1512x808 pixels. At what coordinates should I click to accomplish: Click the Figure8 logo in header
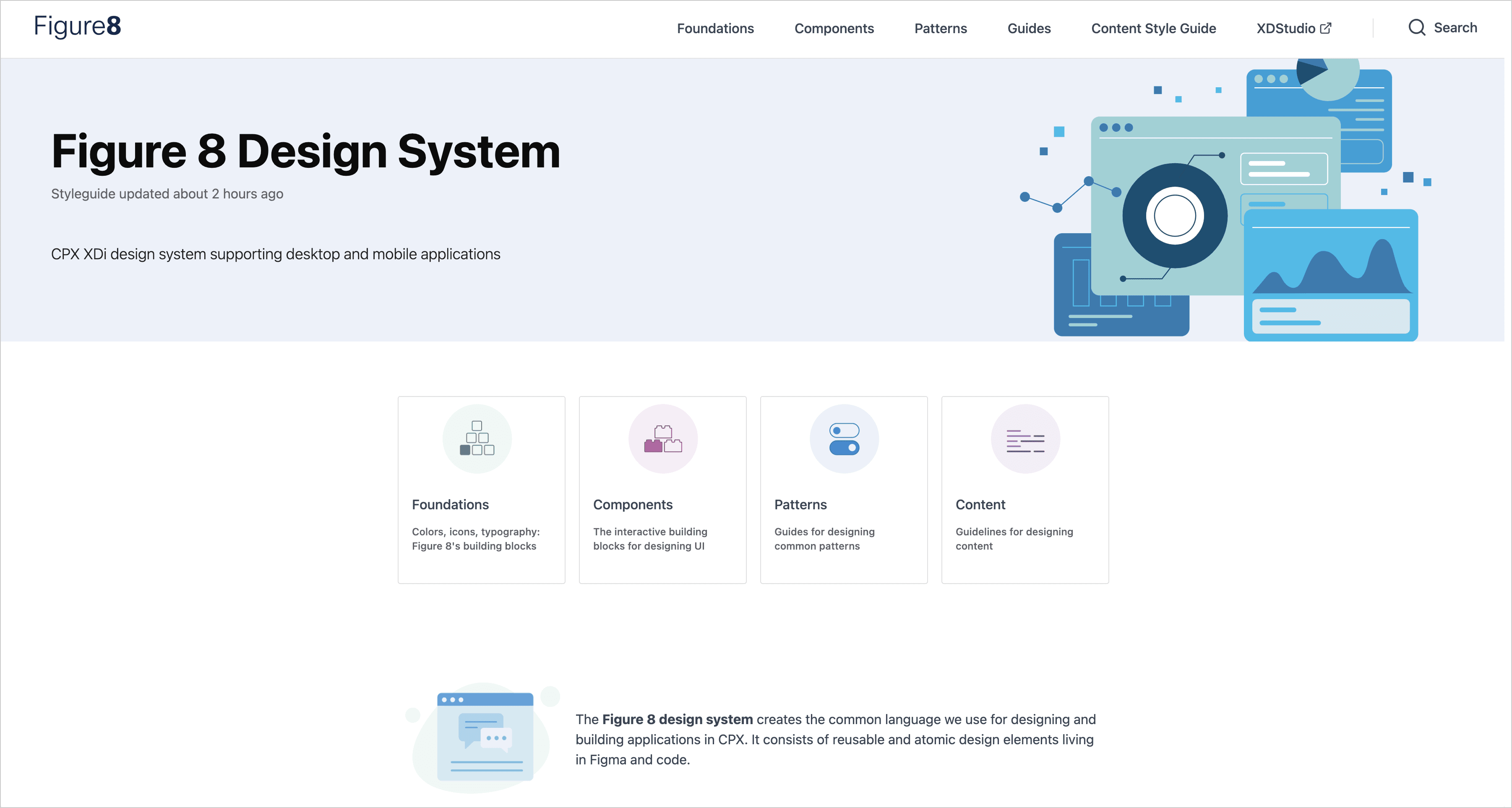point(77,26)
